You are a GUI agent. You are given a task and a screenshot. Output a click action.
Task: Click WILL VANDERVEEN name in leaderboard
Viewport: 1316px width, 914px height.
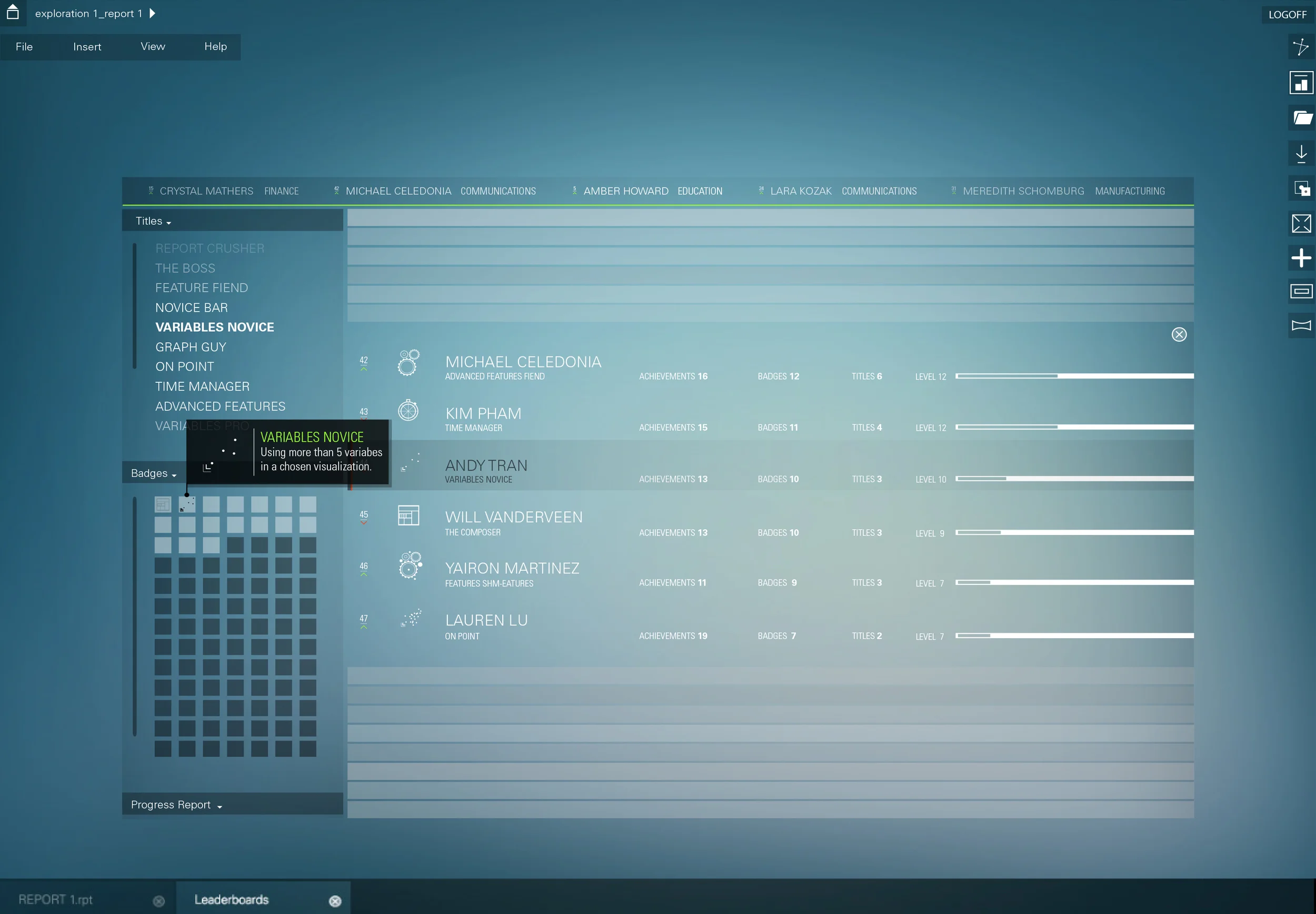[x=513, y=517]
